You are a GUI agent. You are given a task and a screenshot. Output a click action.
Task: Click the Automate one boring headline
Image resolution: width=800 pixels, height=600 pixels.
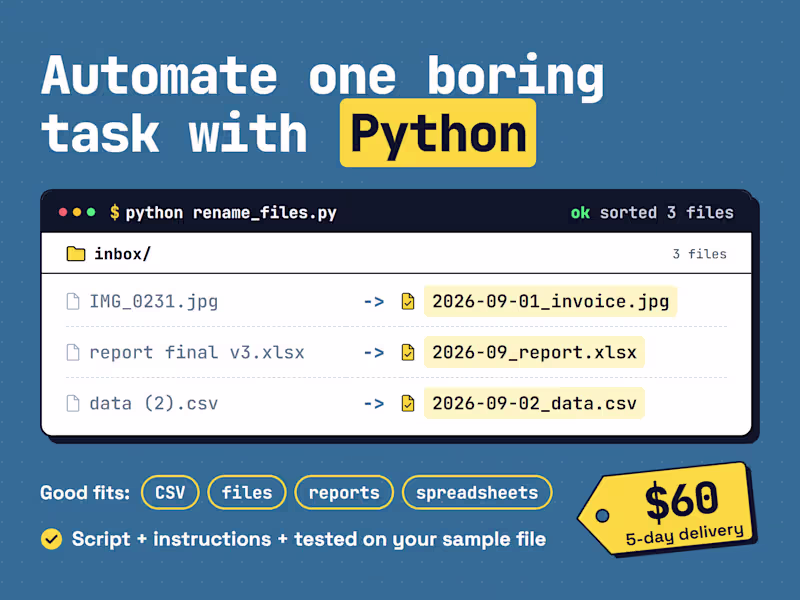322,77
